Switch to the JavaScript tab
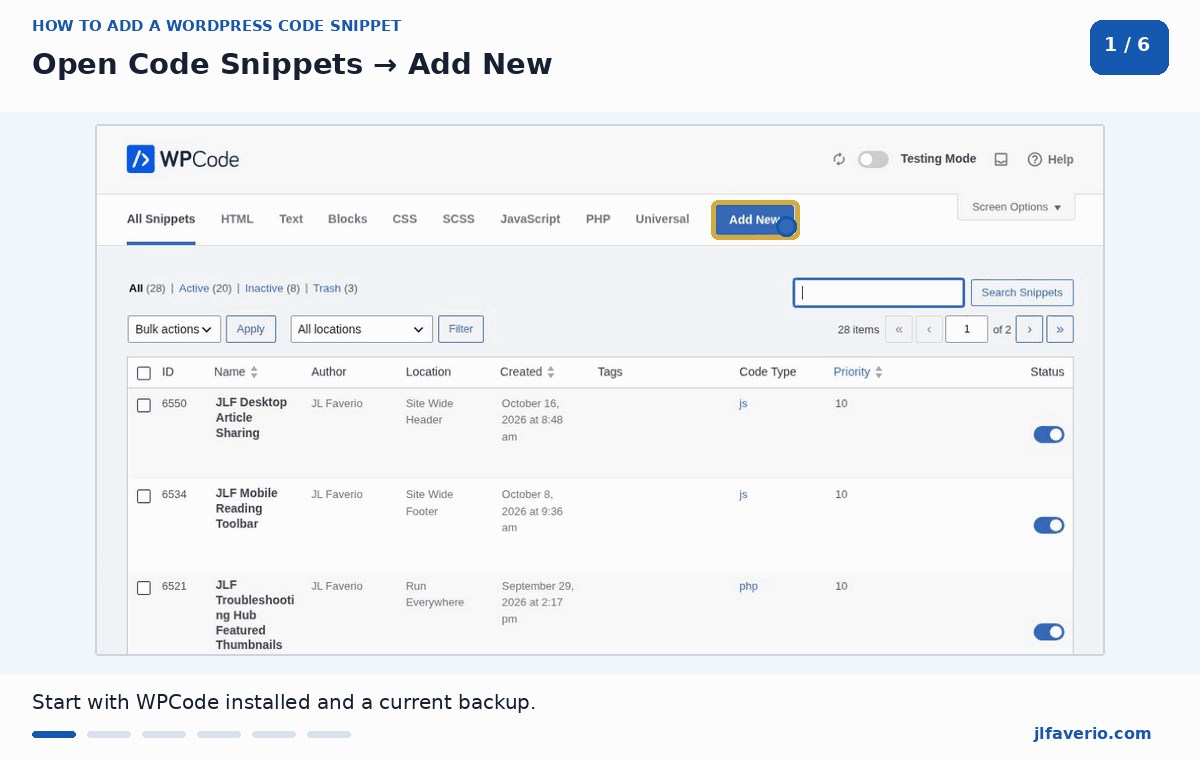This screenshot has height=760, width=1200. coord(530,219)
